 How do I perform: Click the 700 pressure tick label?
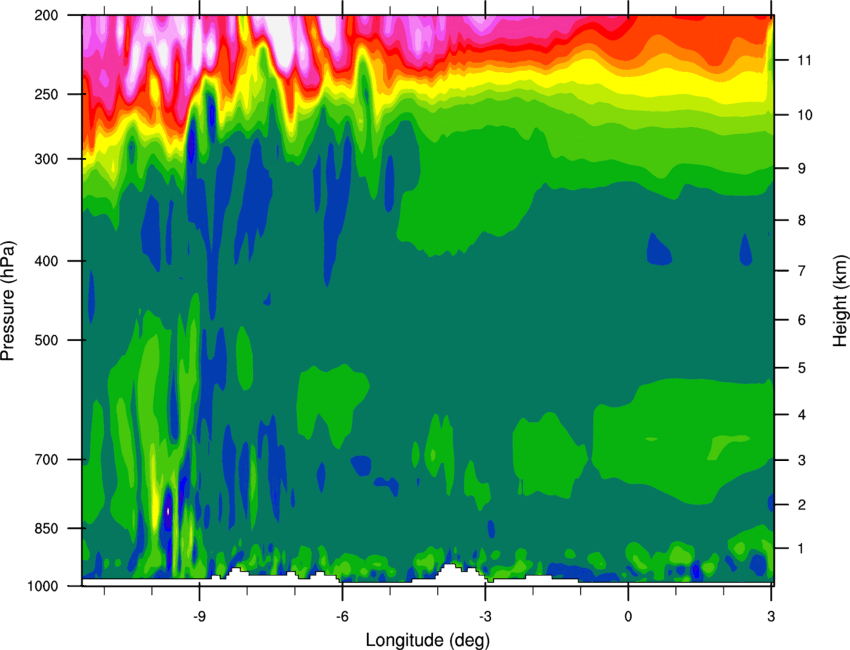click(47, 460)
